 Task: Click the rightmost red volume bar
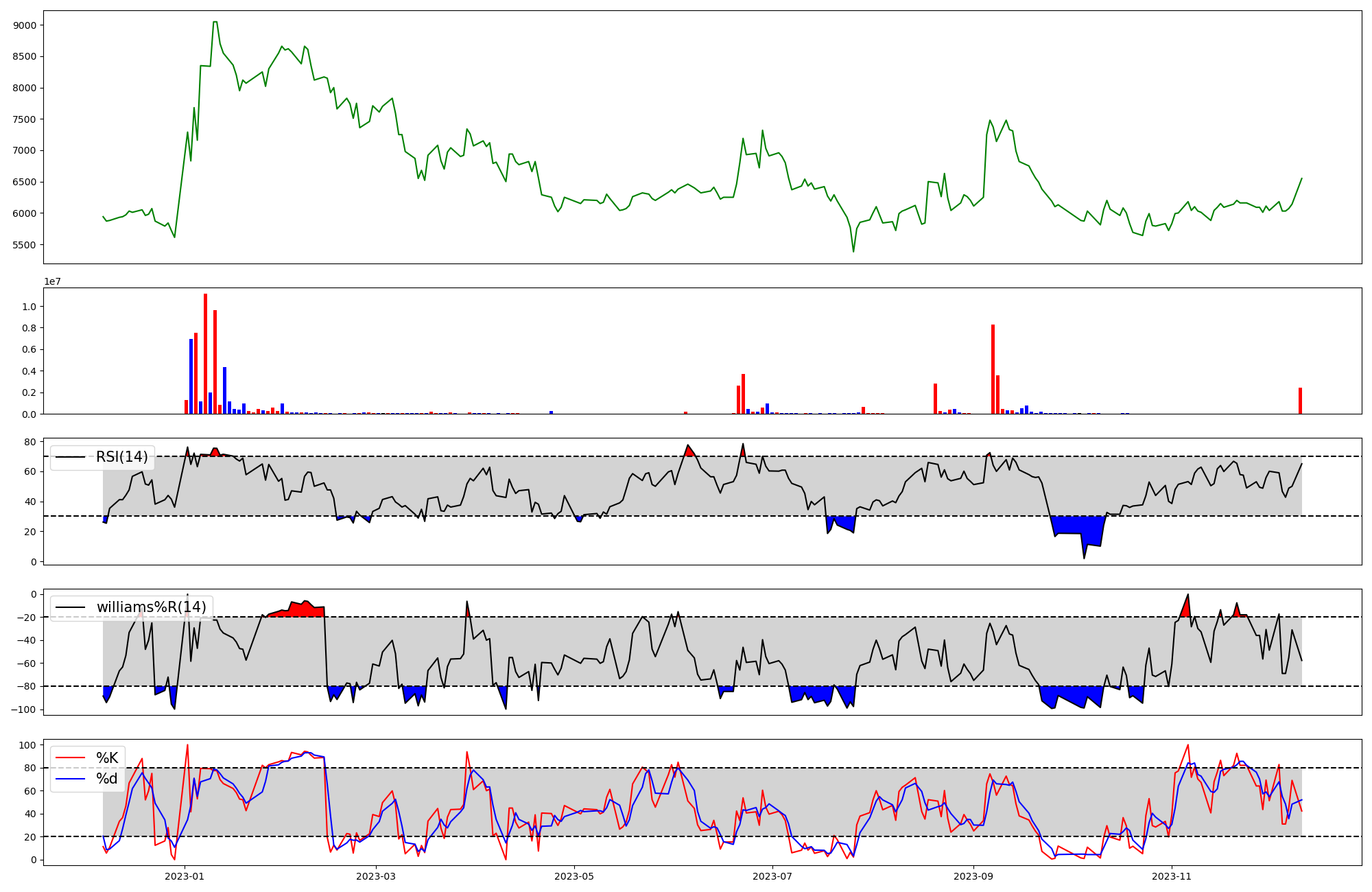click(x=1300, y=401)
